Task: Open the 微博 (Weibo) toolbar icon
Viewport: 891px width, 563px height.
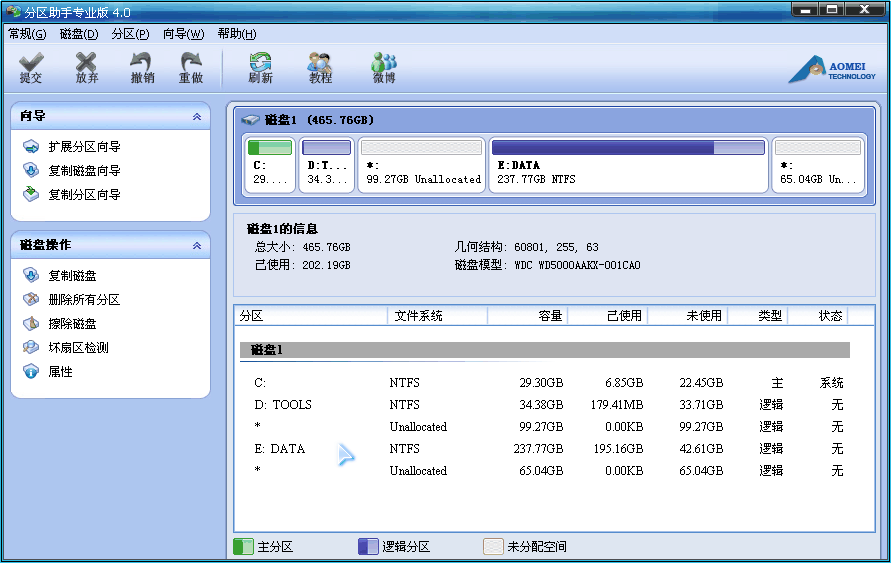Action: tap(384, 68)
